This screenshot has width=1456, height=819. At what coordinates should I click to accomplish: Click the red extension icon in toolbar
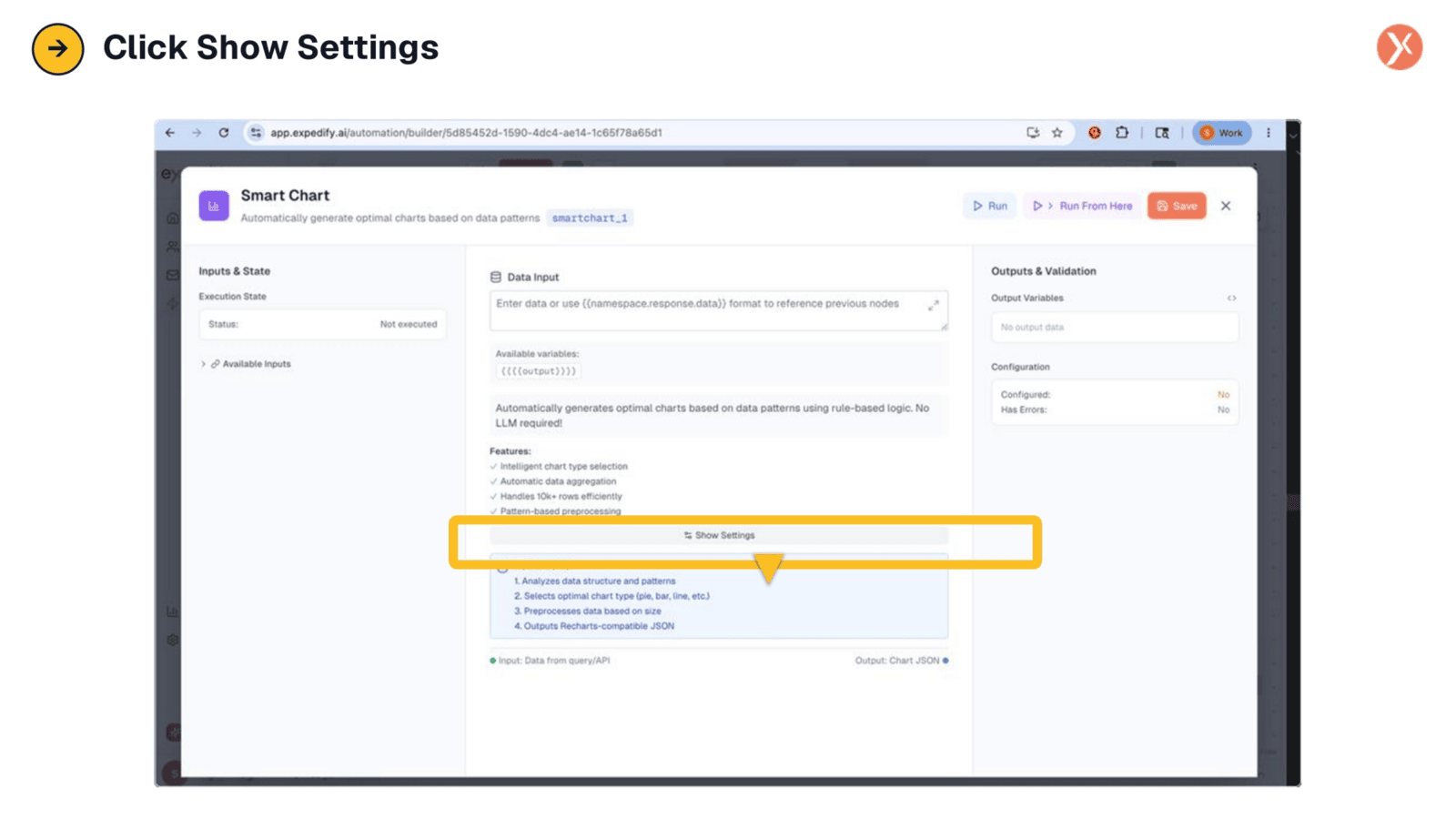click(1095, 133)
